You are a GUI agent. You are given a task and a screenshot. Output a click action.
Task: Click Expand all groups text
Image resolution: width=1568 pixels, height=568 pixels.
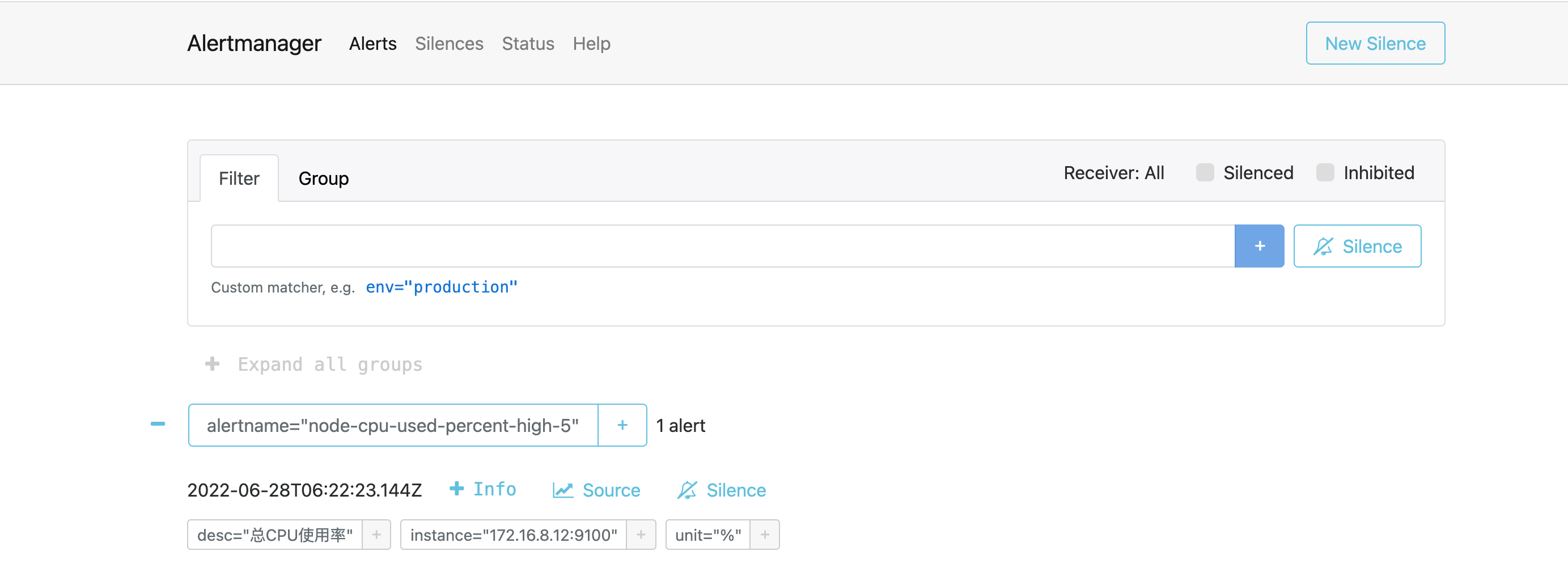(330, 364)
